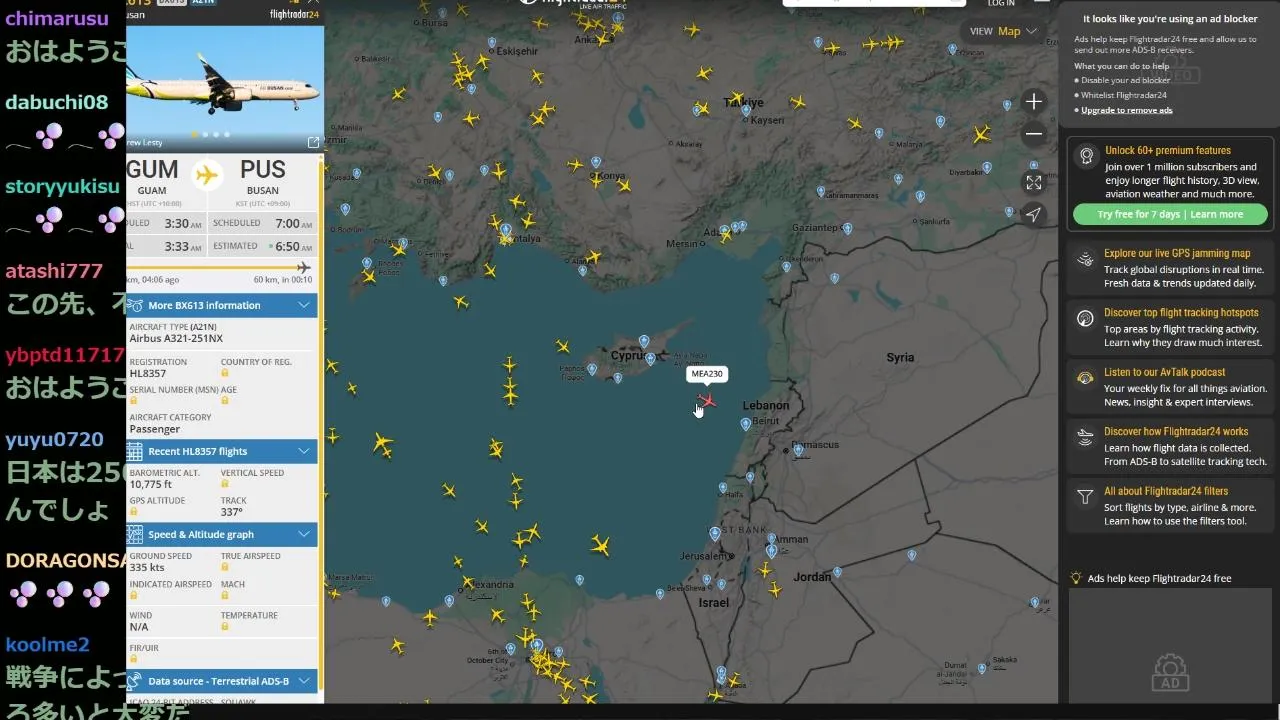Click the Country of Reg locked padlock icon
Image resolution: width=1280 pixels, height=720 pixels.
225,372
